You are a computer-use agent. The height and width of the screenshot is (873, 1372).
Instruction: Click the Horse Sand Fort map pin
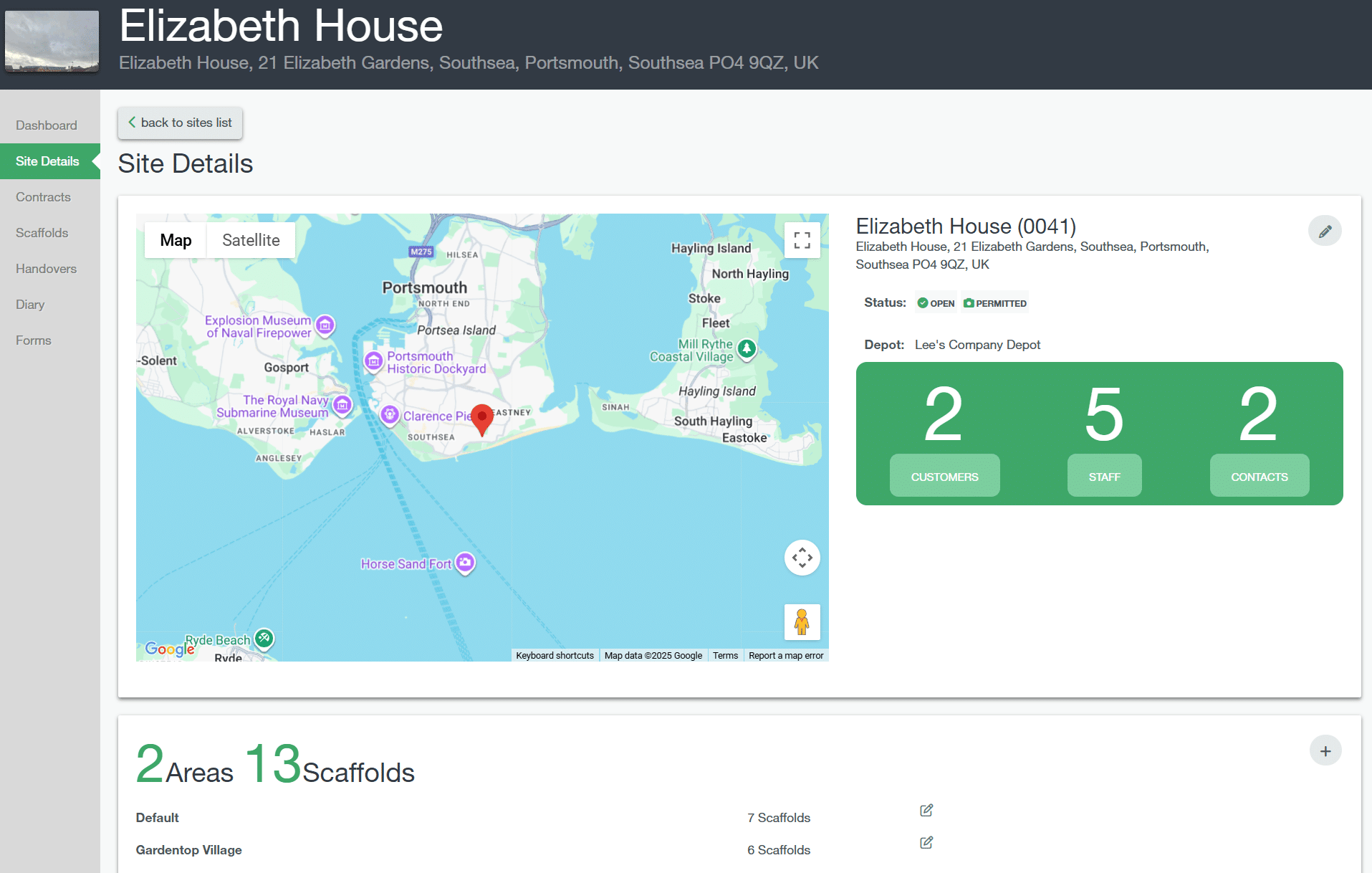[x=466, y=563]
